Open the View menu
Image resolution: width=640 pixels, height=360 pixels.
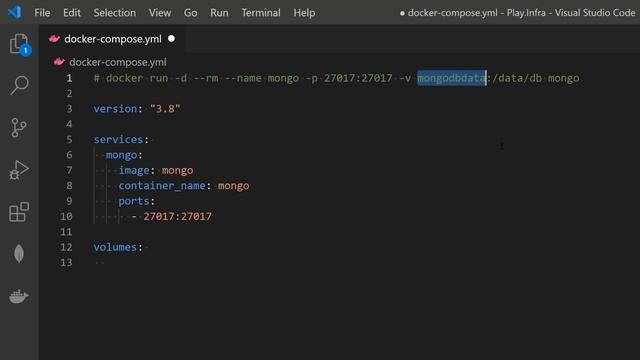coord(160,13)
